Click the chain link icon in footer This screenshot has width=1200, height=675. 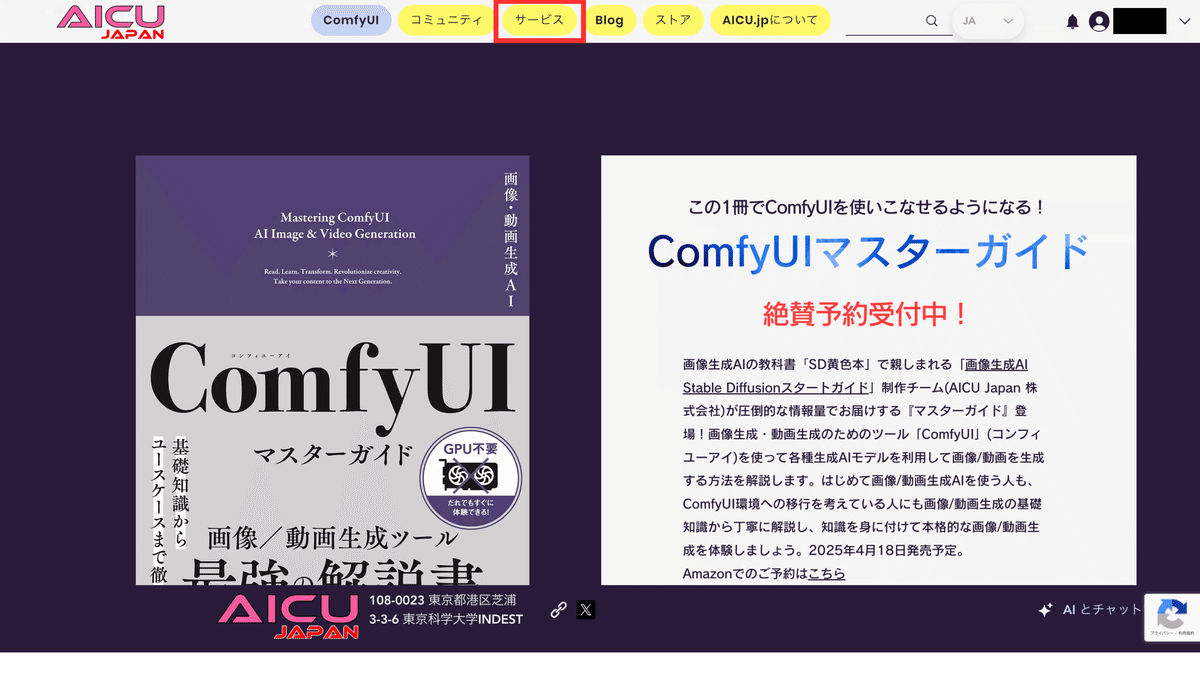tap(559, 609)
